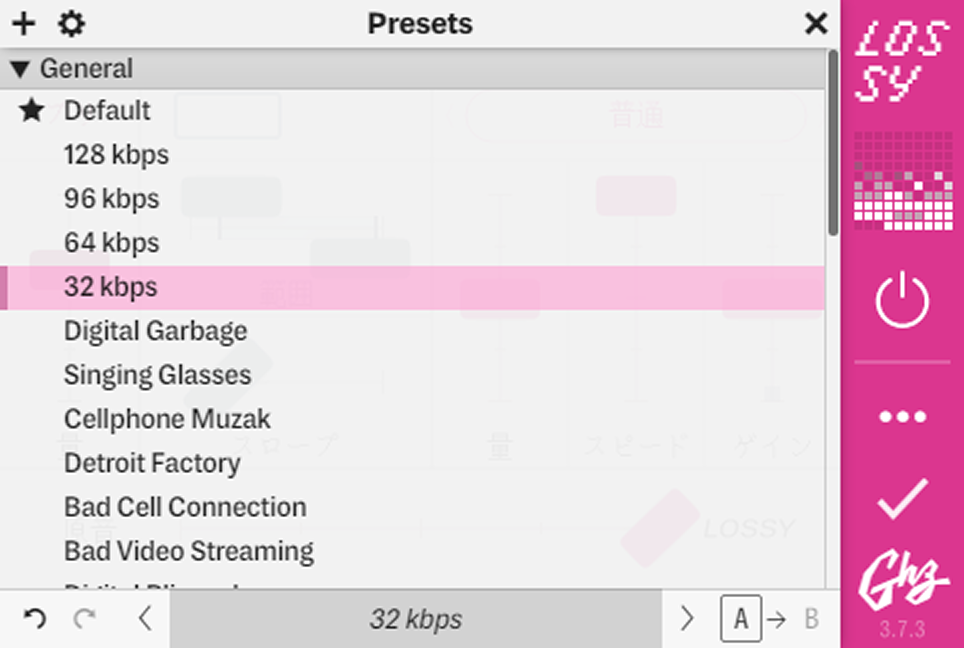This screenshot has width=964, height=648.
Task: Go to previous preset with left chevron
Action: [145, 618]
